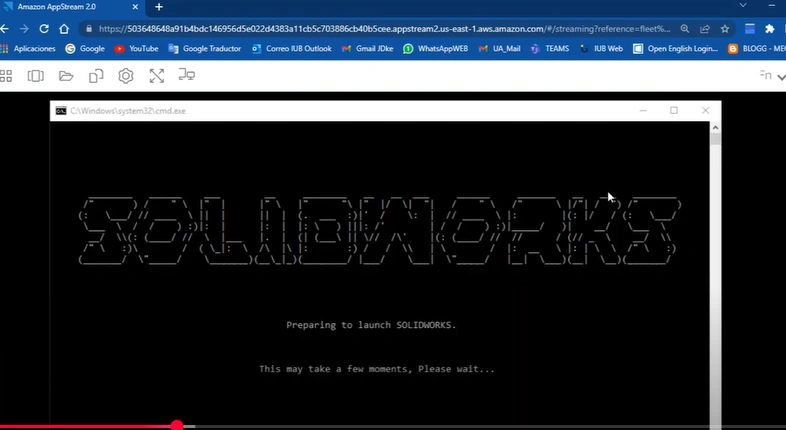
Task: Open the UA_Mail bookmark
Action: pos(499,49)
